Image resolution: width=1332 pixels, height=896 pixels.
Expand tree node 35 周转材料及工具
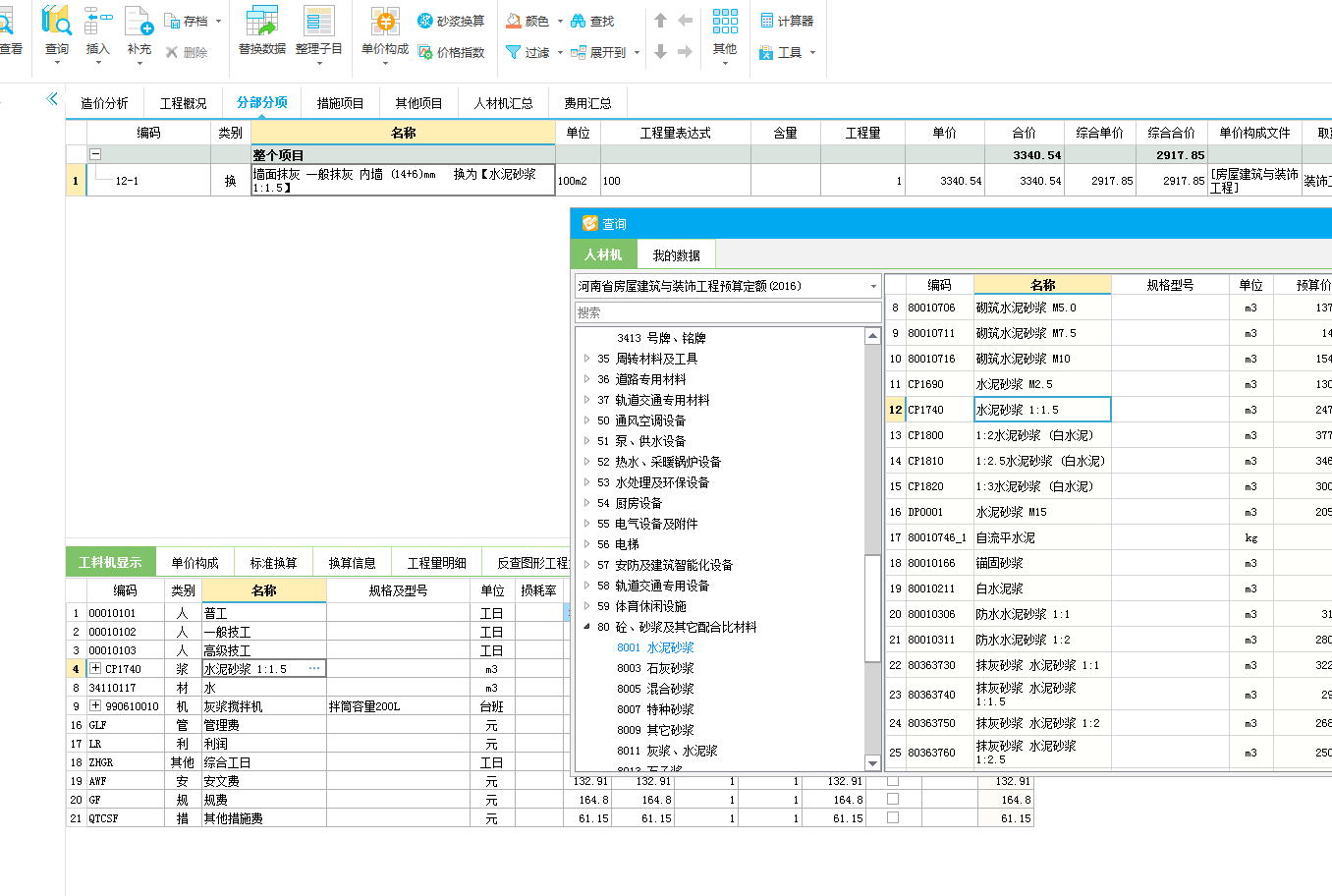click(x=587, y=359)
